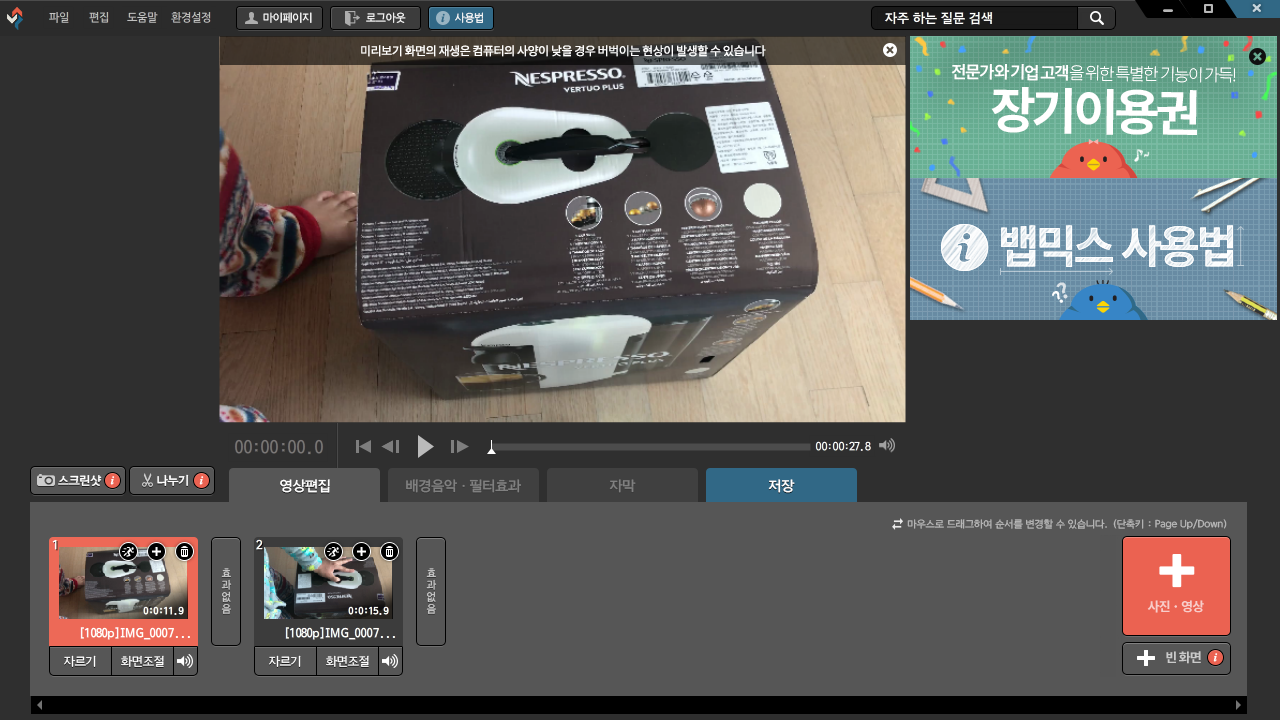Open 환경설정 menu

[191, 17]
